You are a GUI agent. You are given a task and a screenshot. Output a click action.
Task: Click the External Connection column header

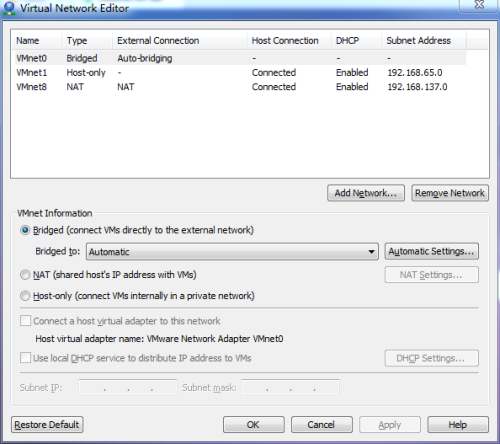click(180, 41)
